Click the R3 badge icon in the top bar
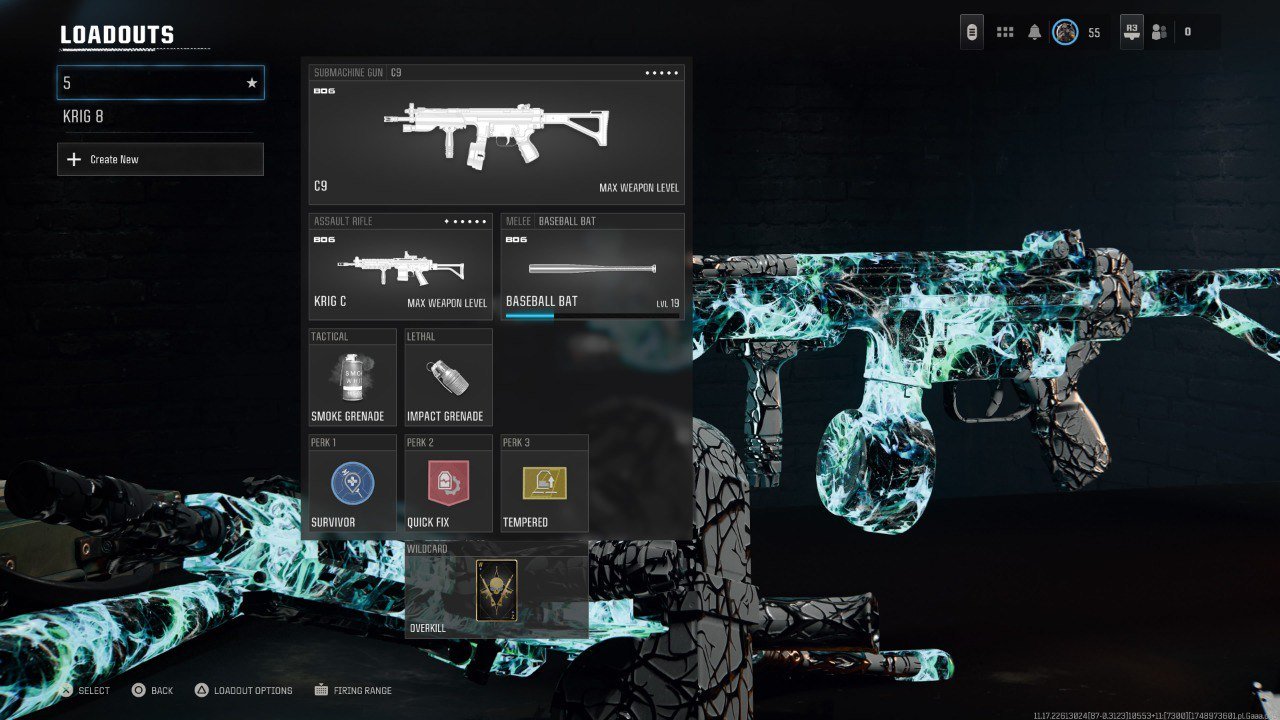This screenshot has width=1280, height=720. tap(1132, 32)
